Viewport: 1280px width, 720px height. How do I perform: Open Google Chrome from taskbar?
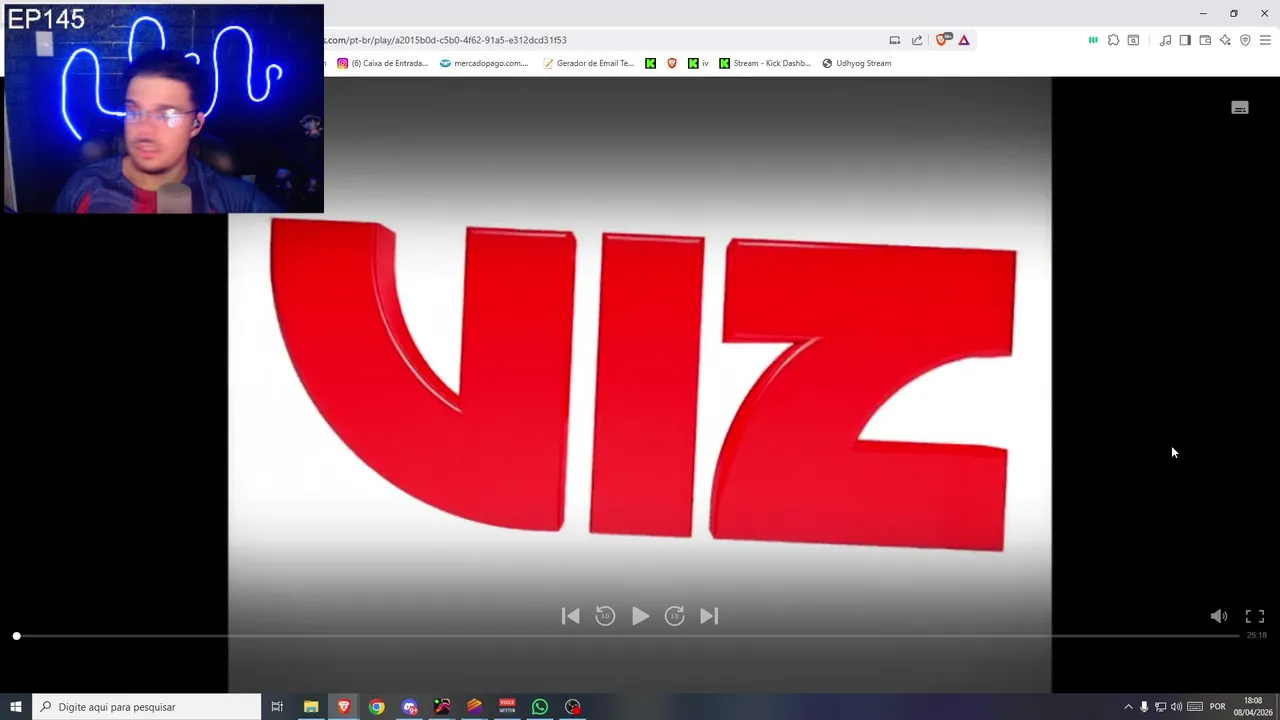coord(376,707)
